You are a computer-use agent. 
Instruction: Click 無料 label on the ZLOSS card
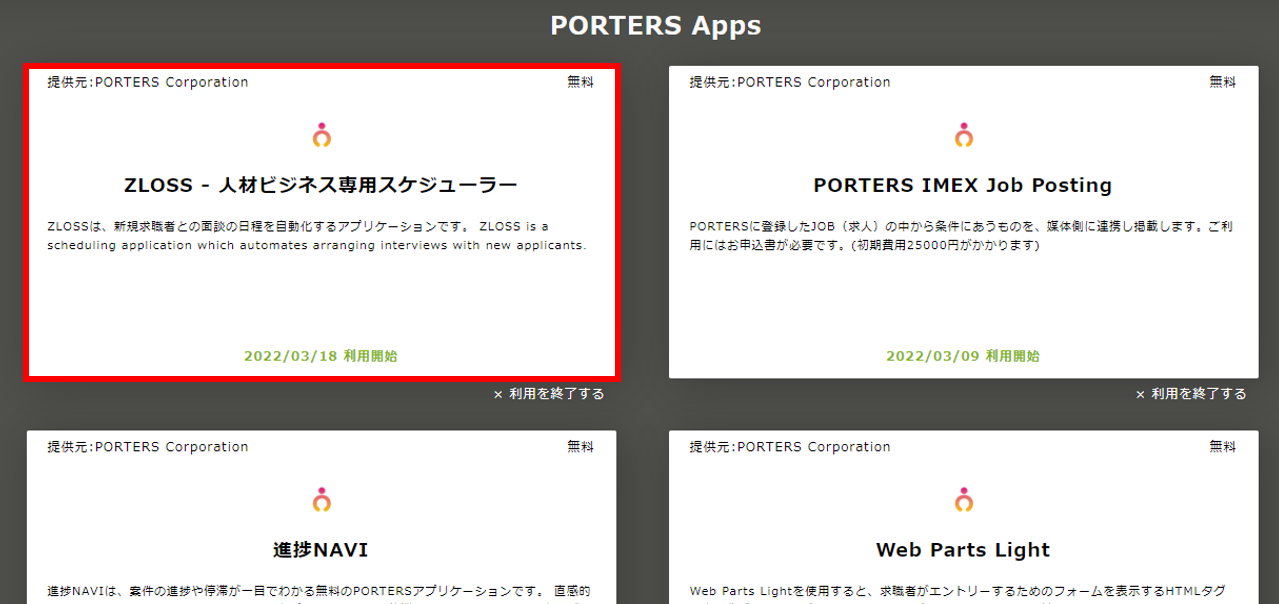point(581,82)
